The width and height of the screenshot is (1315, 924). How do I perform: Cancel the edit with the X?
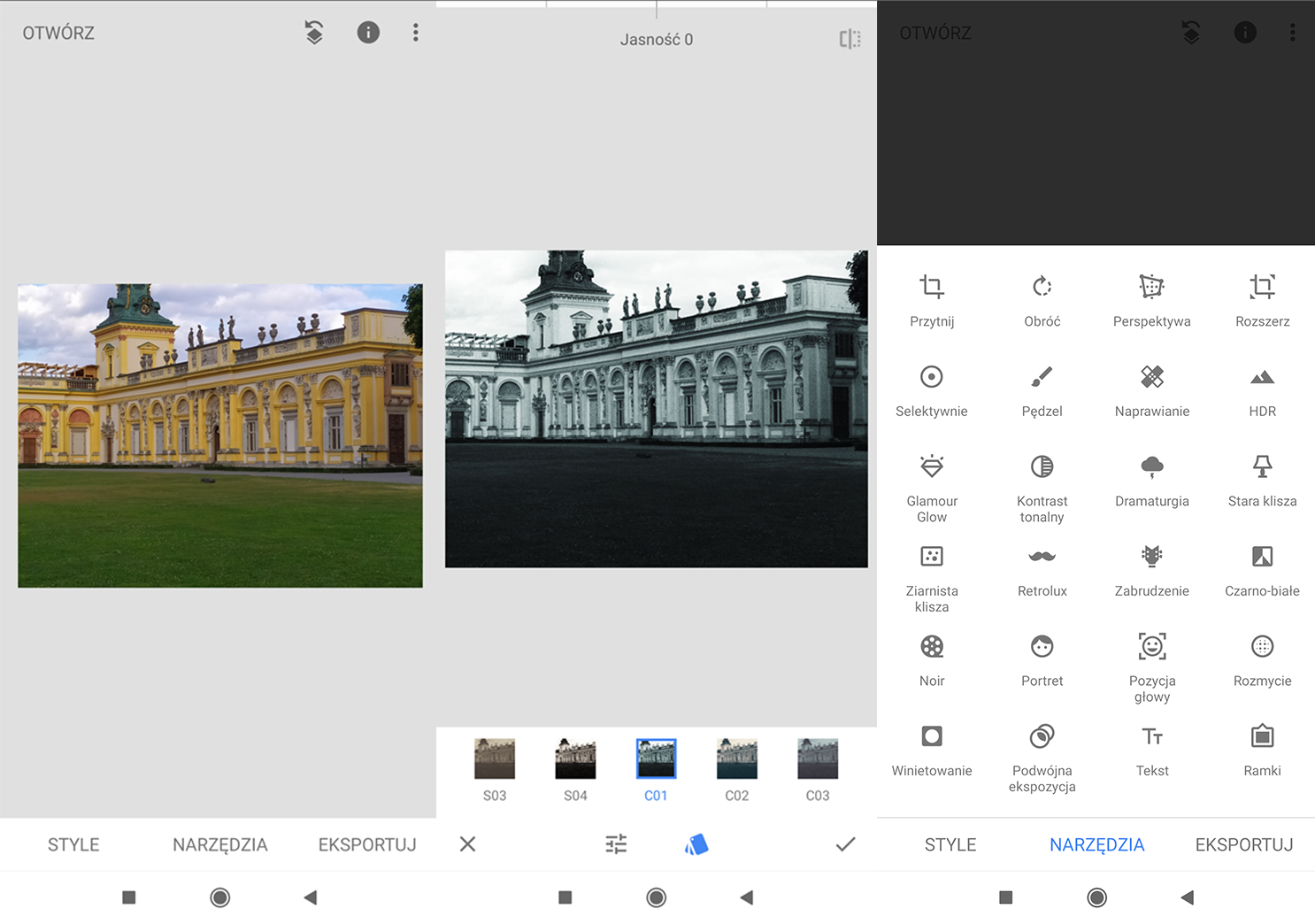(x=468, y=844)
